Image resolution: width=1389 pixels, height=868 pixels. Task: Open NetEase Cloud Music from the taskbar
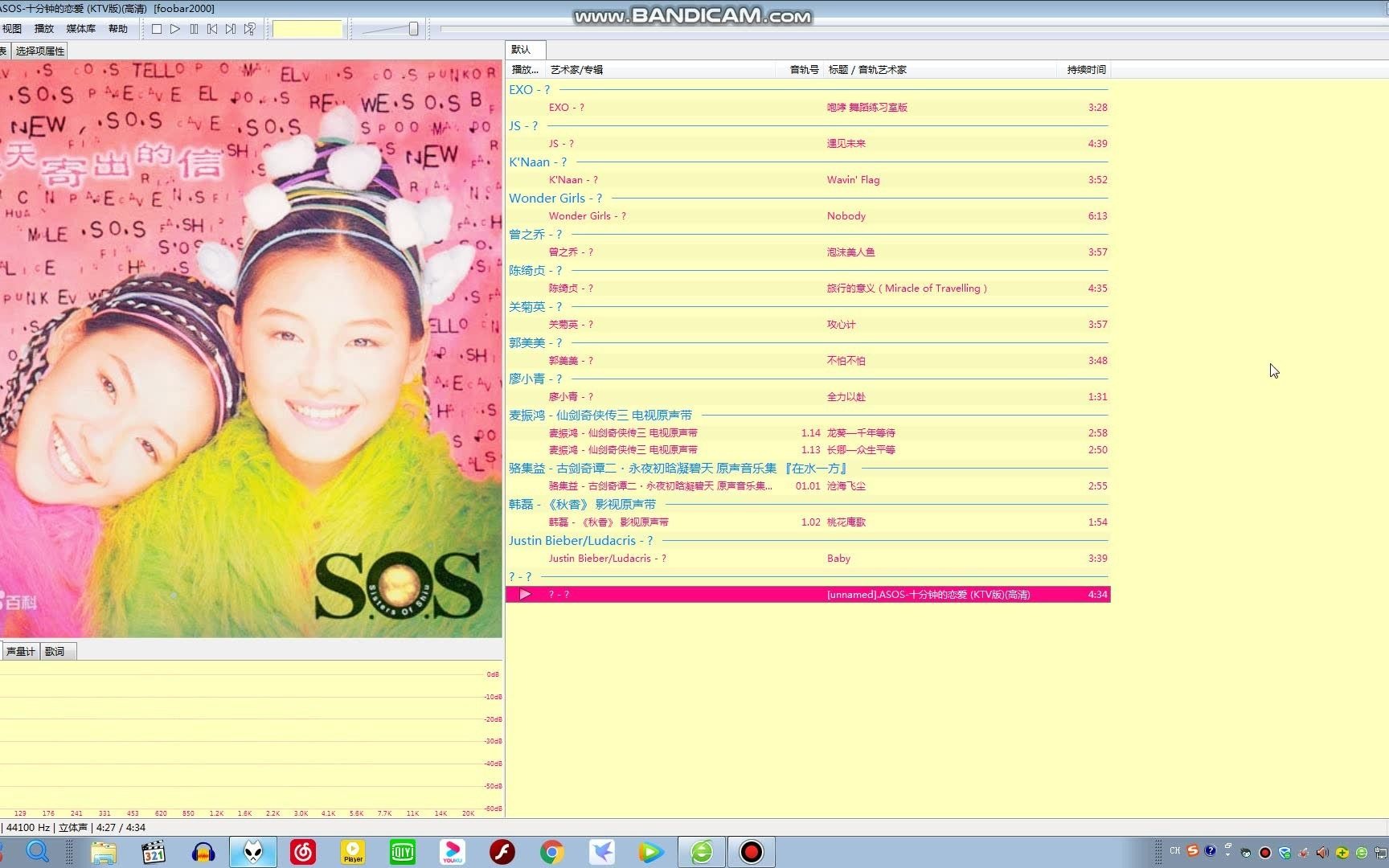303,852
